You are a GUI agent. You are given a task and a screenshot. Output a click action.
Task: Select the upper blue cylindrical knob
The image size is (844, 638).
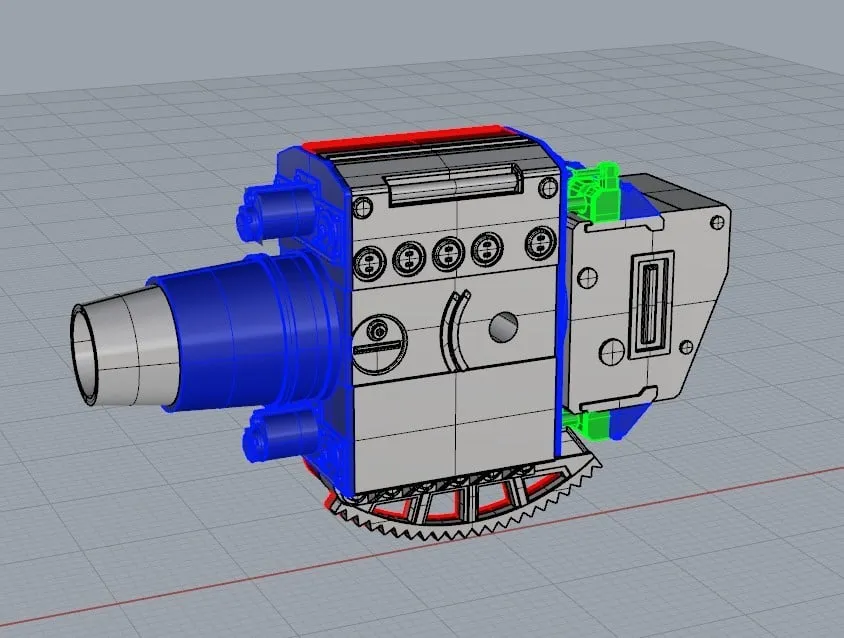(x=278, y=213)
